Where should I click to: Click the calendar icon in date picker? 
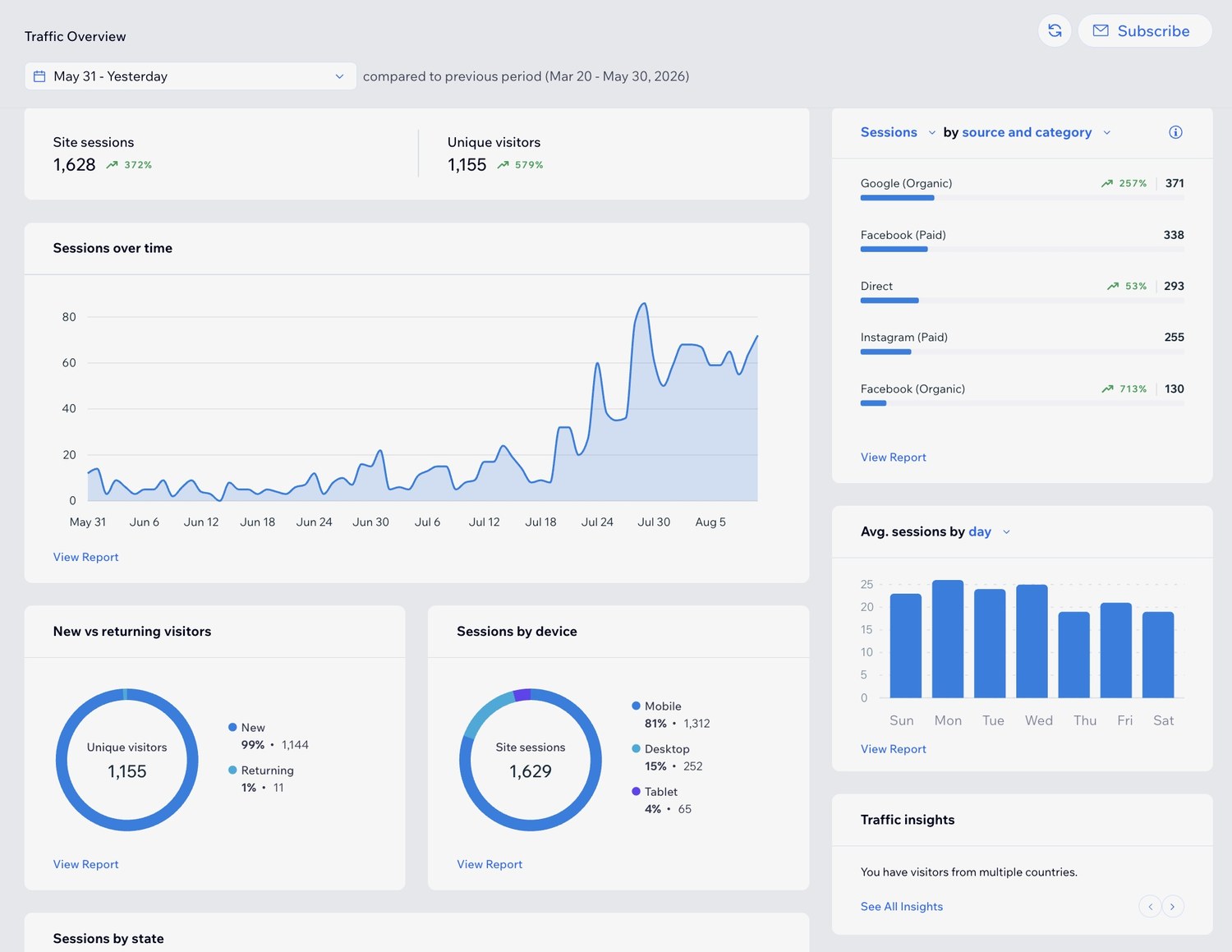[x=39, y=76]
